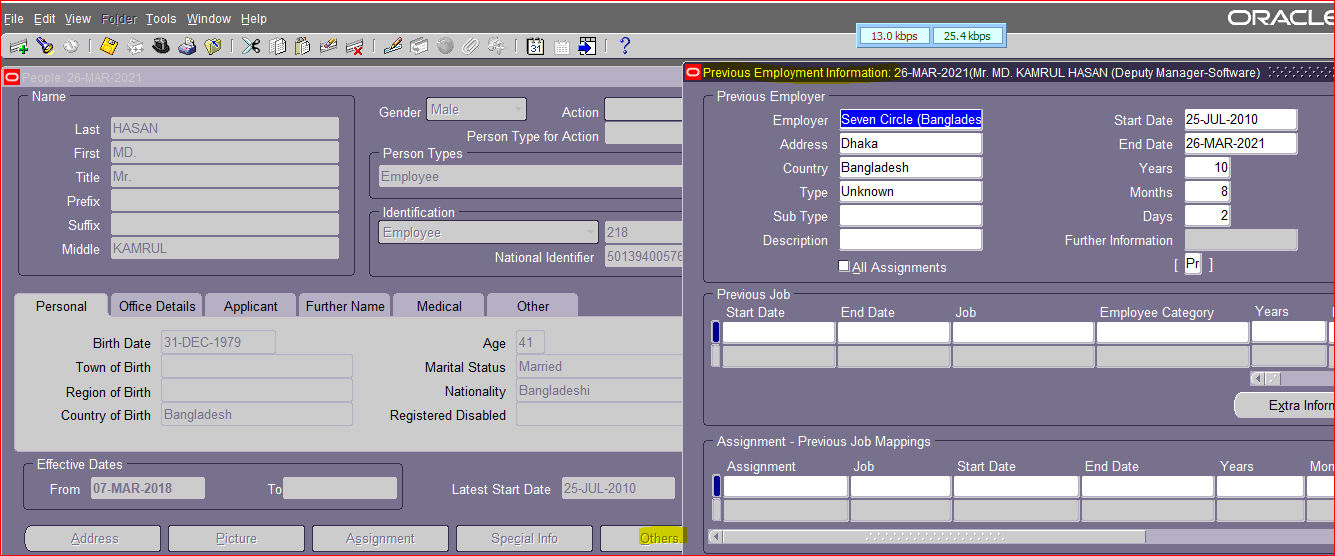This screenshot has width=1335, height=556.
Task: Click the Clear Record eraser icon
Action: point(328,46)
